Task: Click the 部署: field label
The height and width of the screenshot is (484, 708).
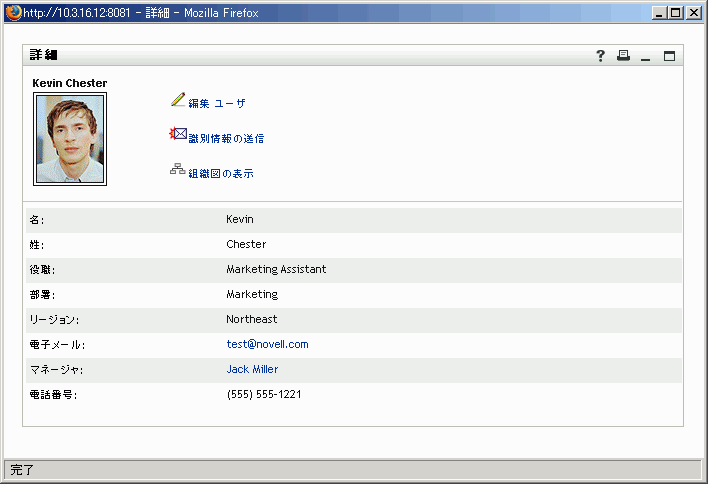Action: click(x=42, y=295)
